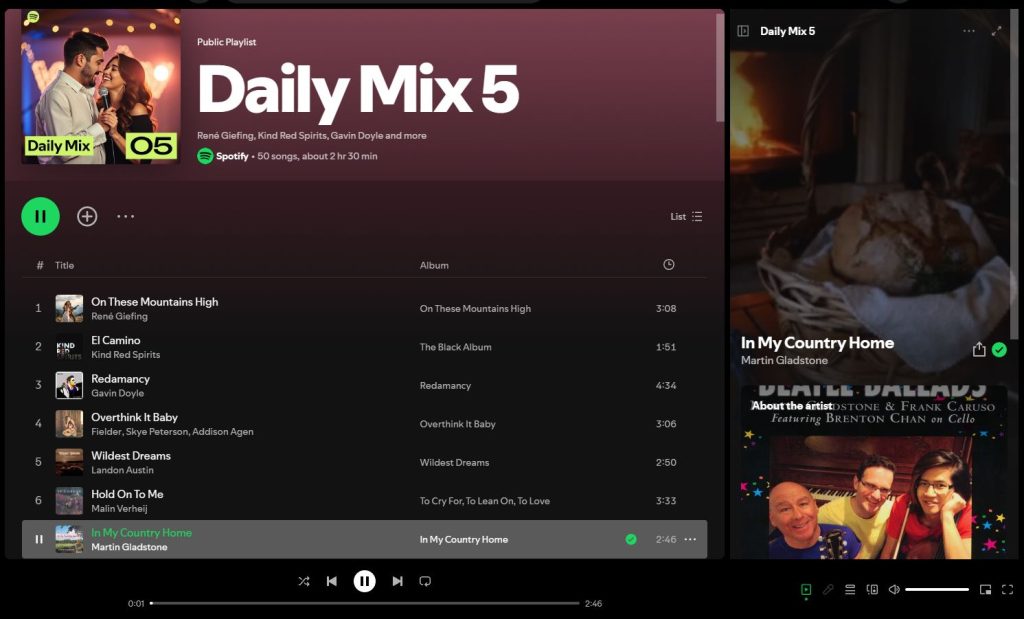Pause icon in the In My Country Home row

(39, 539)
